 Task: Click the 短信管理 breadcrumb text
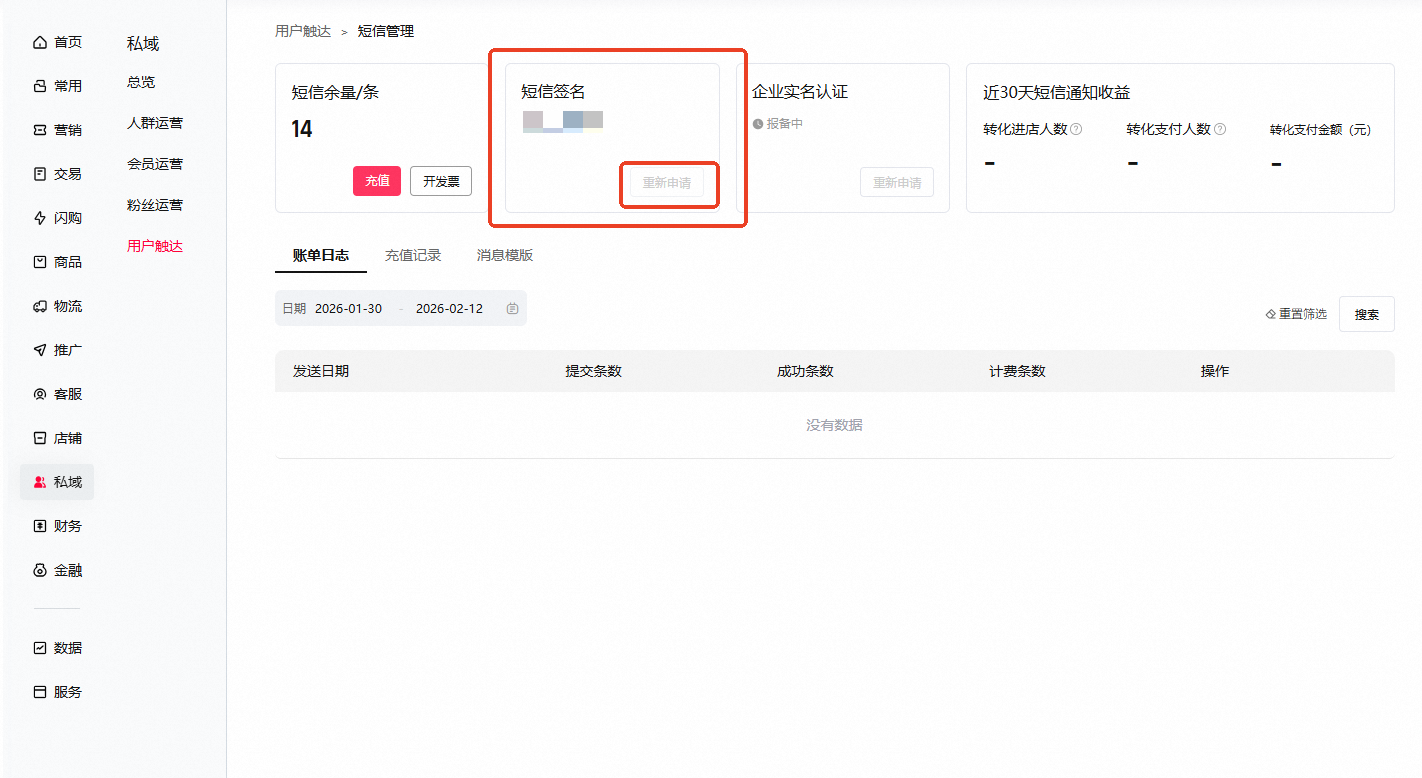click(x=386, y=31)
